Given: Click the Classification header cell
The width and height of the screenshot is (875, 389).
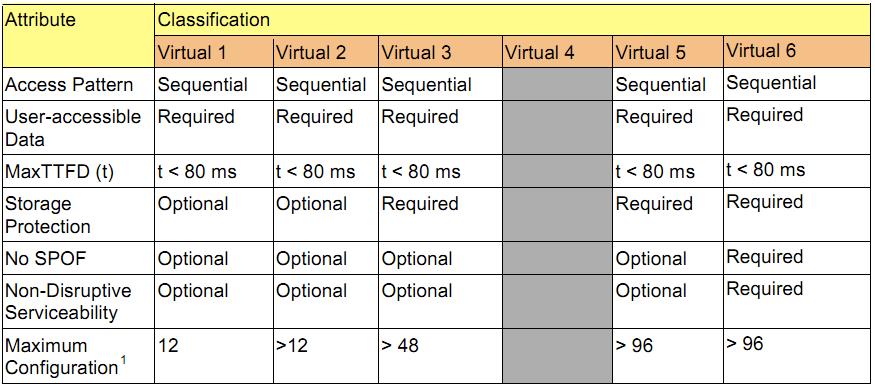Looking at the screenshot, I should [513, 20].
